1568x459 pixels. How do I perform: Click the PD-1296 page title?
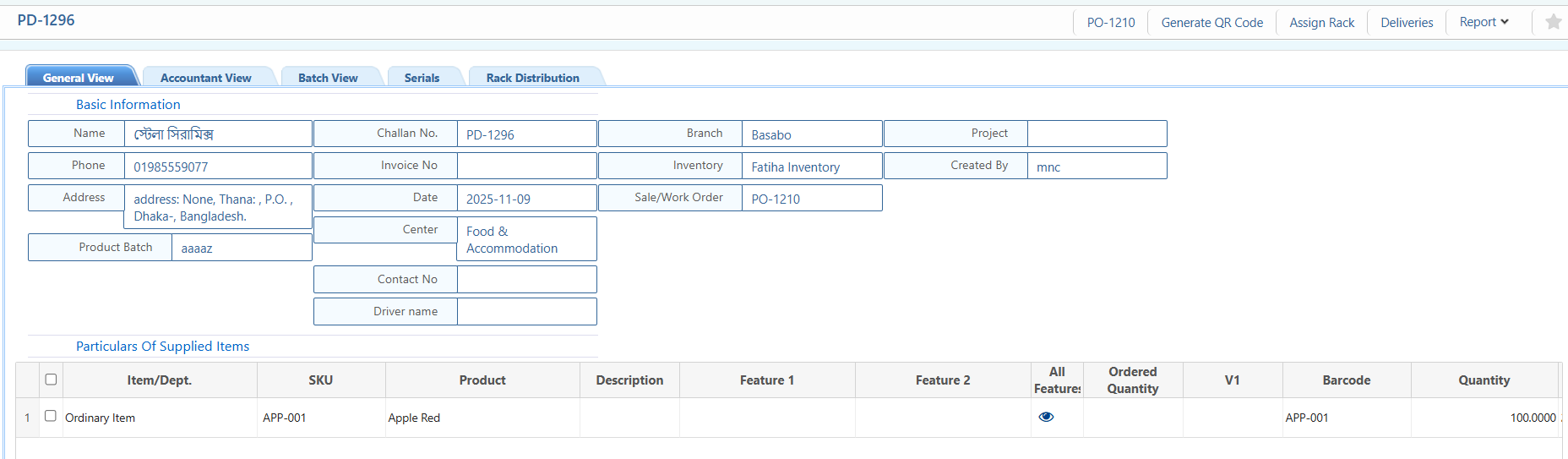(46, 19)
